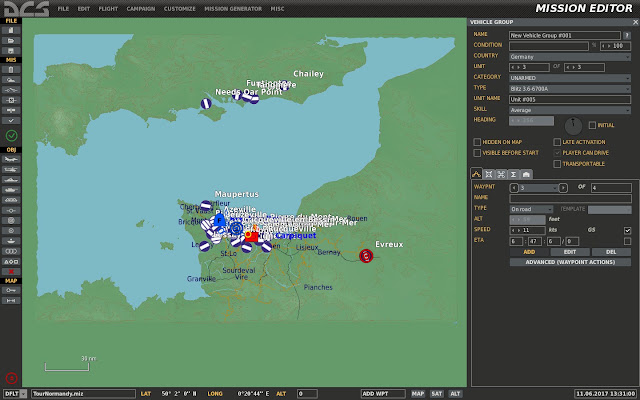Click the Advanced (Waypoint Actions) button
The height and width of the screenshot is (400, 640).
pos(570,262)
